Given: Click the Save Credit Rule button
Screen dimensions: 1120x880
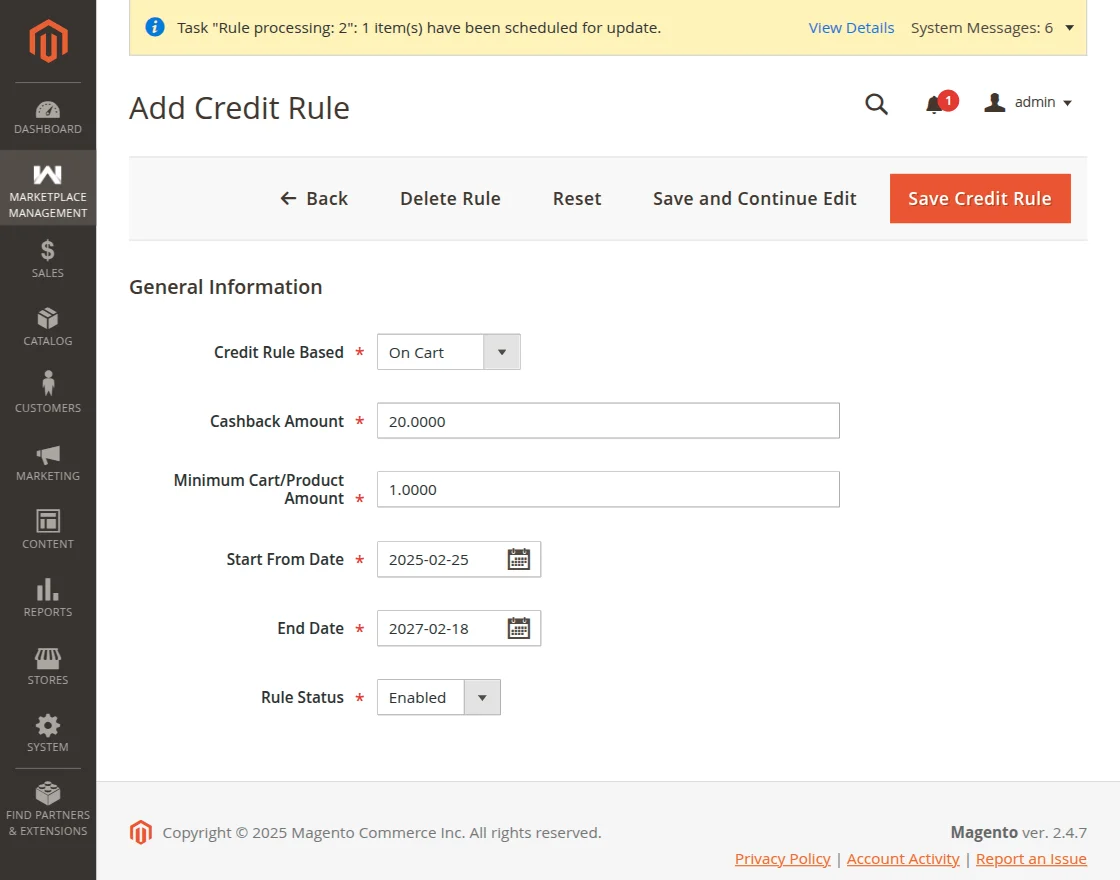Looking at the screenshot, I should (979, 198).
